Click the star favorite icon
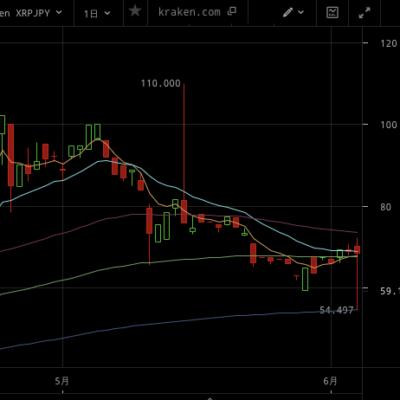The width and height of the screenshot is (400, 400). [135, 11]
